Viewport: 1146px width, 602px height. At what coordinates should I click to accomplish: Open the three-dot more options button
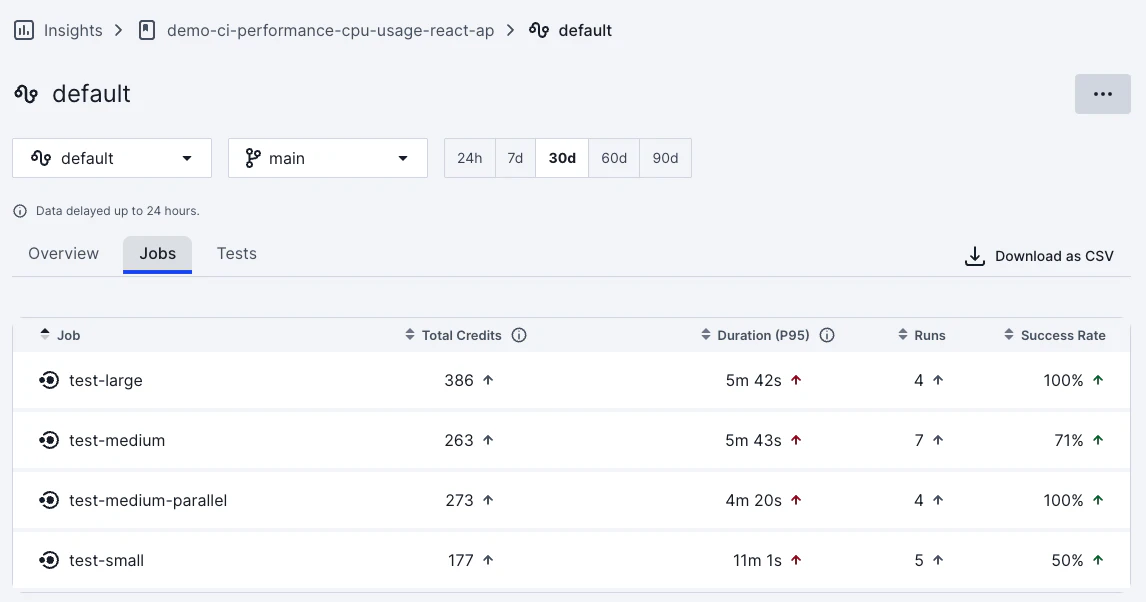point(1103,94)
